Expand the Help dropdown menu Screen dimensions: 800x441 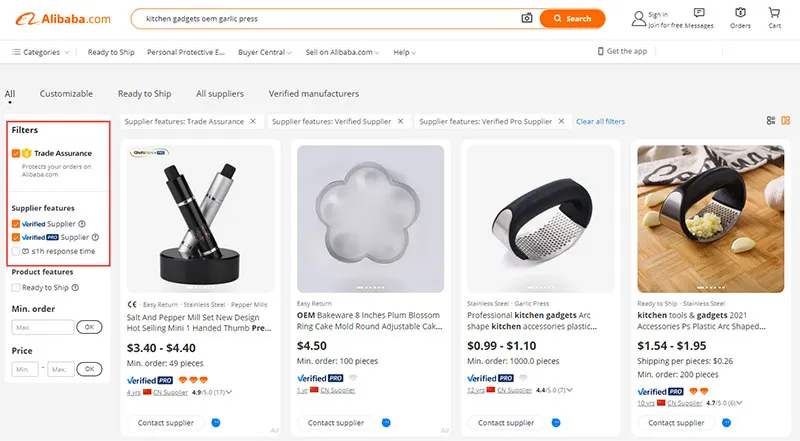404,52
